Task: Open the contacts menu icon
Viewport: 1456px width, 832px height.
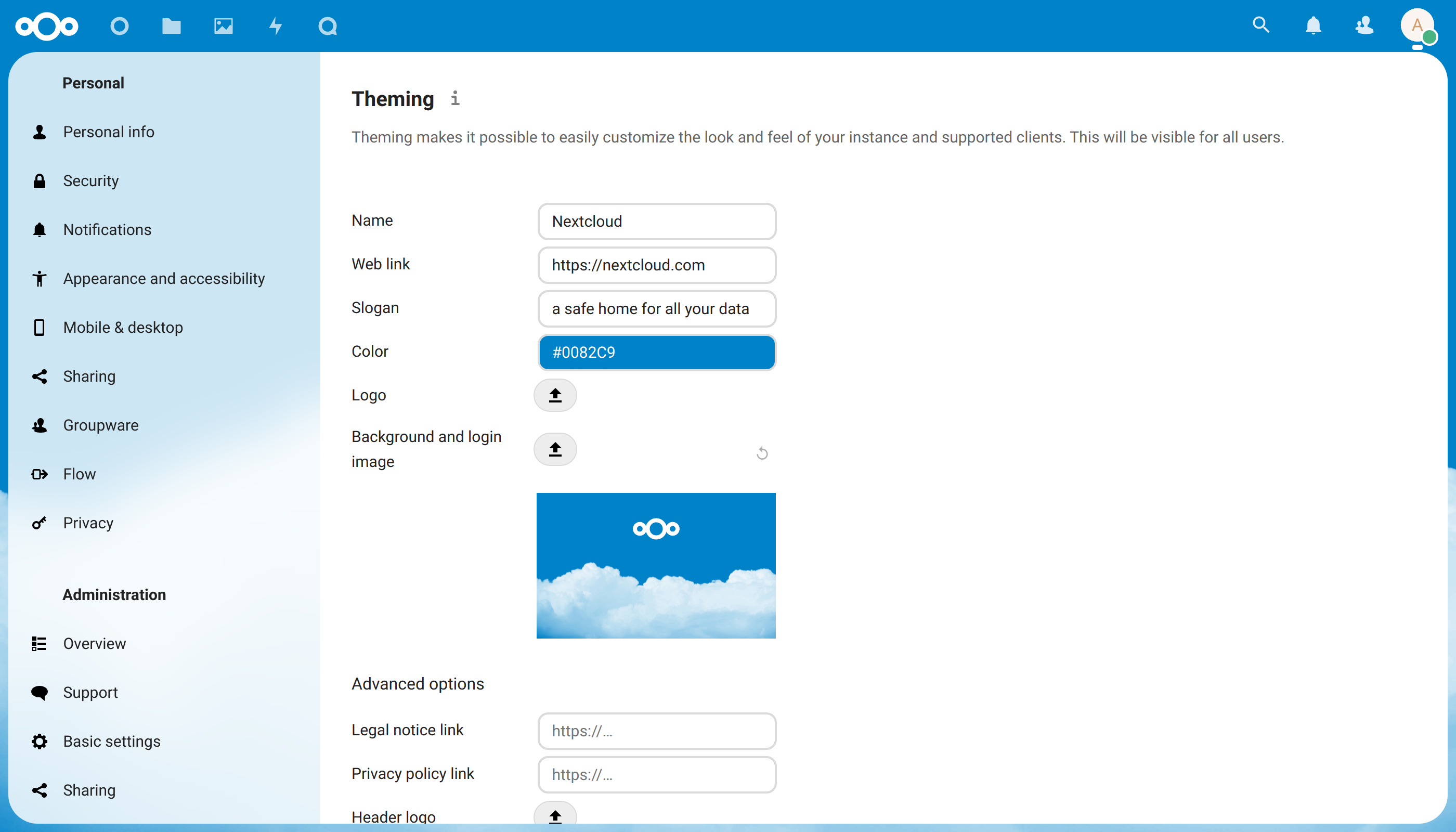Action: pos(1364,25)
